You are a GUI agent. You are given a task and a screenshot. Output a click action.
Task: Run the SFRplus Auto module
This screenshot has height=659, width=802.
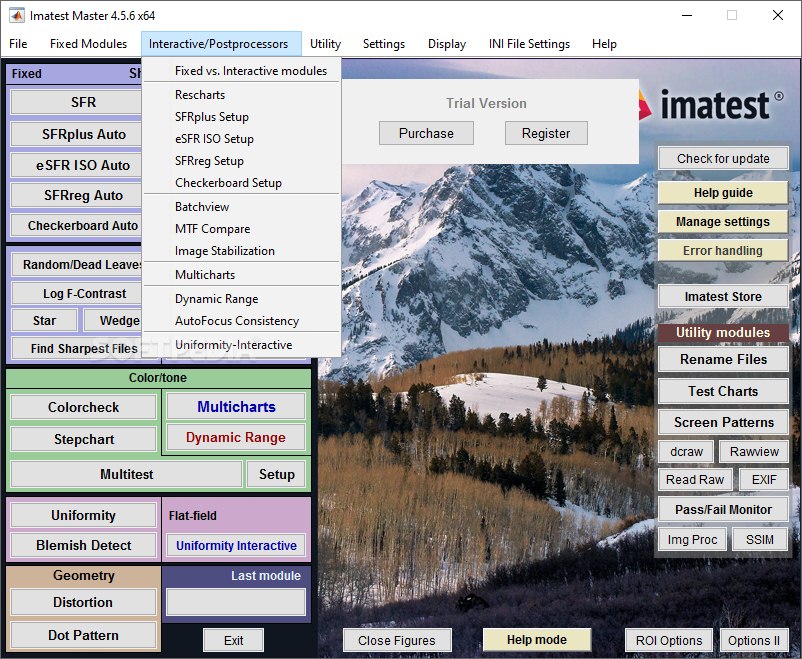[76, 134]
